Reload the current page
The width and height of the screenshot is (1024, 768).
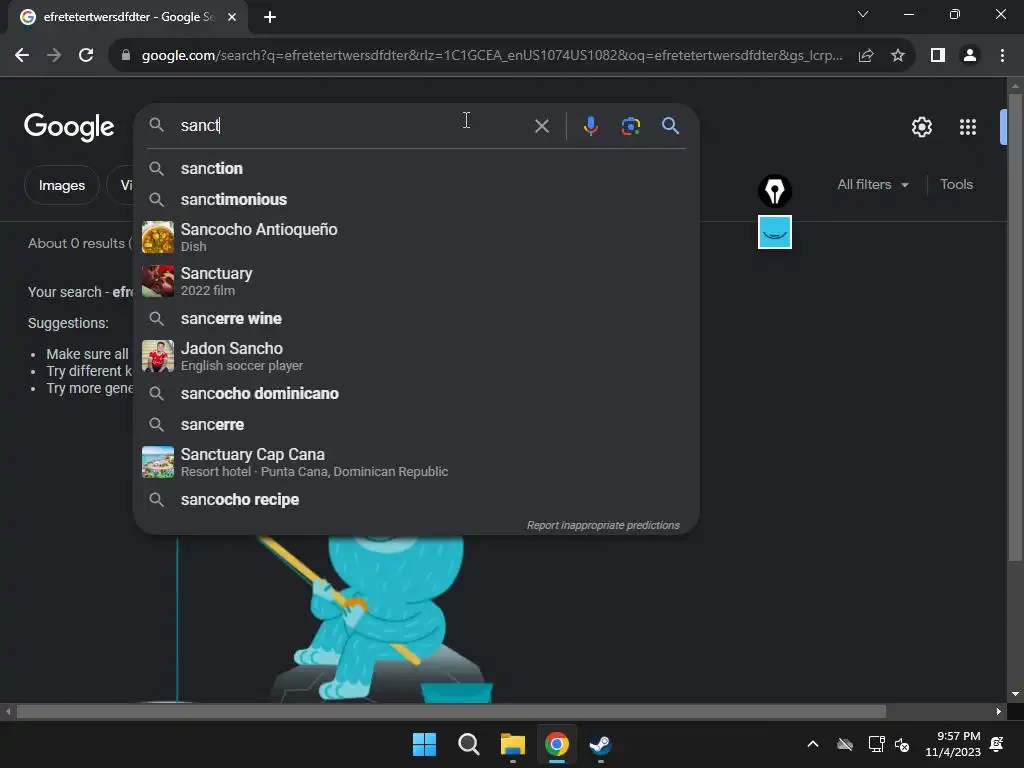(86, 56)
